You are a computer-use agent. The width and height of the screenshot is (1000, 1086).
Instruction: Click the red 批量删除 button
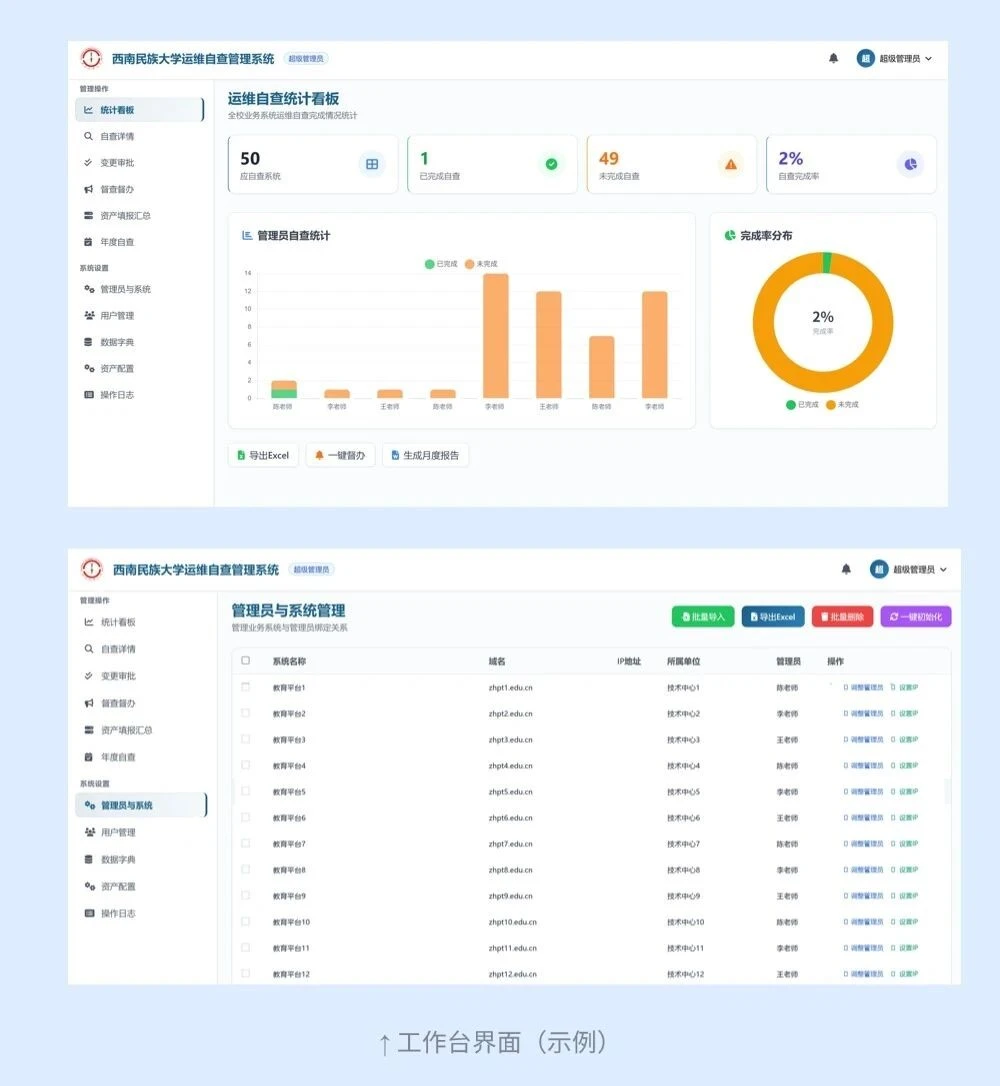coord(842,616)
